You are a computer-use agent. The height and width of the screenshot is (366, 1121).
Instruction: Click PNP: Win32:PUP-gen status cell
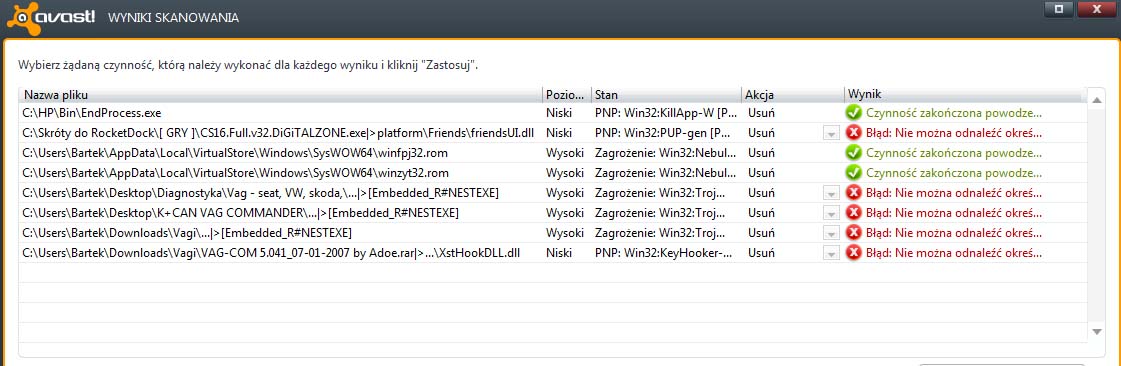click(662, 133)
